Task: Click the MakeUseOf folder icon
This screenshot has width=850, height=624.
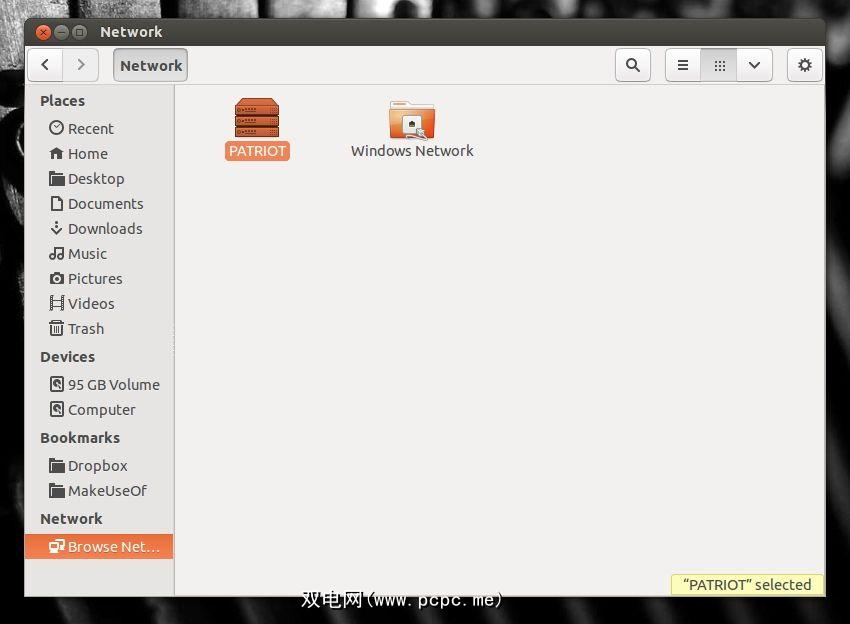Action: (56, 490)
